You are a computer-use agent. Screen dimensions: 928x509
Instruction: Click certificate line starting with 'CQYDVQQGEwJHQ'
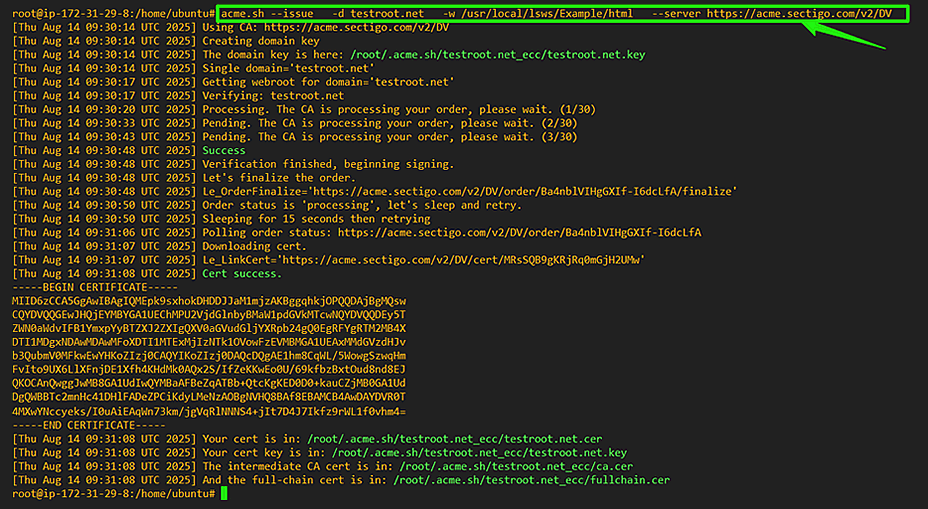click(209, 314)
